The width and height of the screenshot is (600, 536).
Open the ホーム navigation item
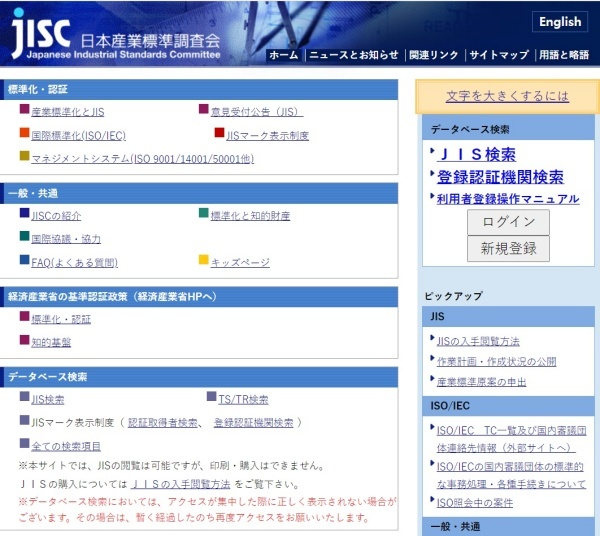(284, 55)
